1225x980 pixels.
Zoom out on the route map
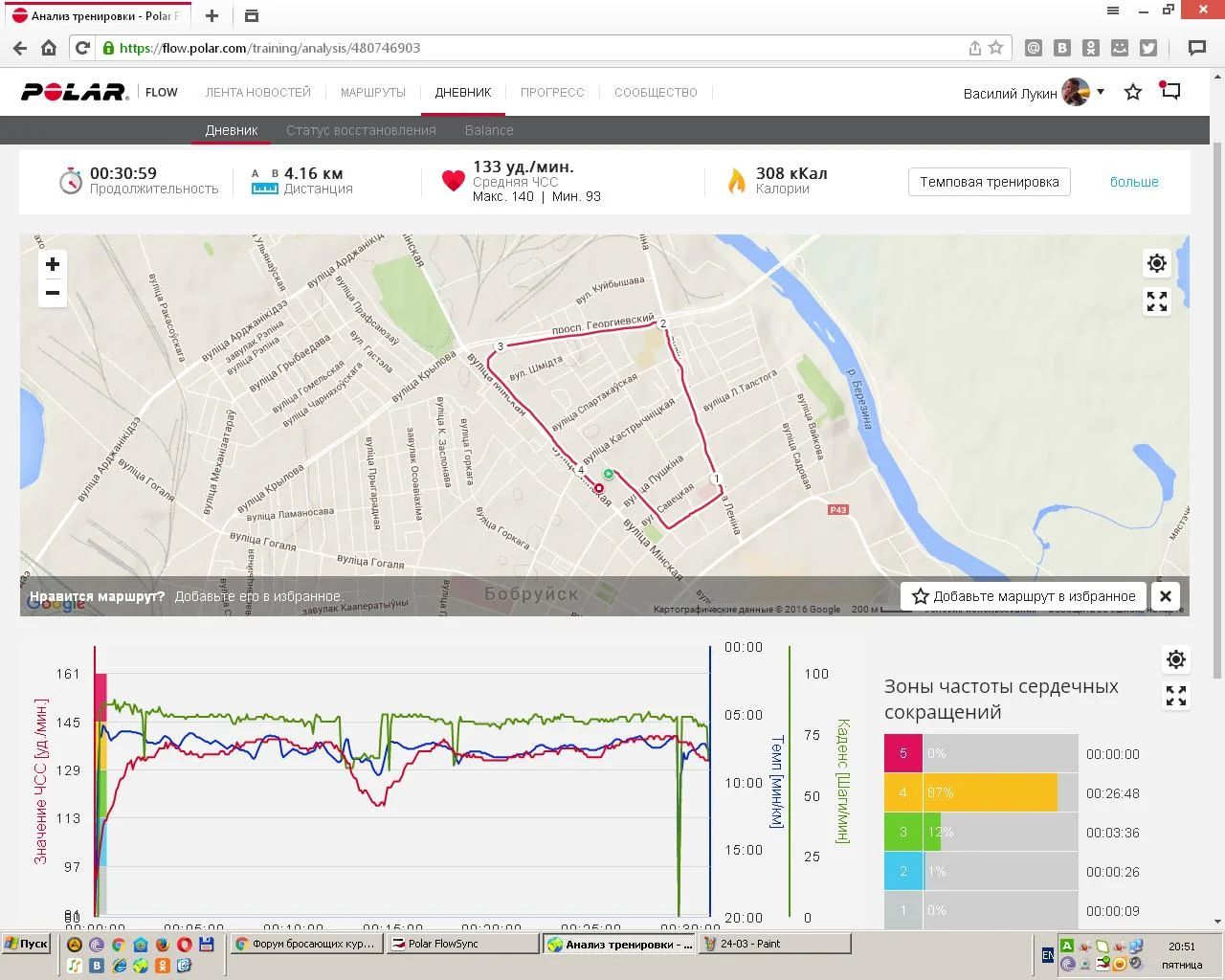(x=53, y=294)
